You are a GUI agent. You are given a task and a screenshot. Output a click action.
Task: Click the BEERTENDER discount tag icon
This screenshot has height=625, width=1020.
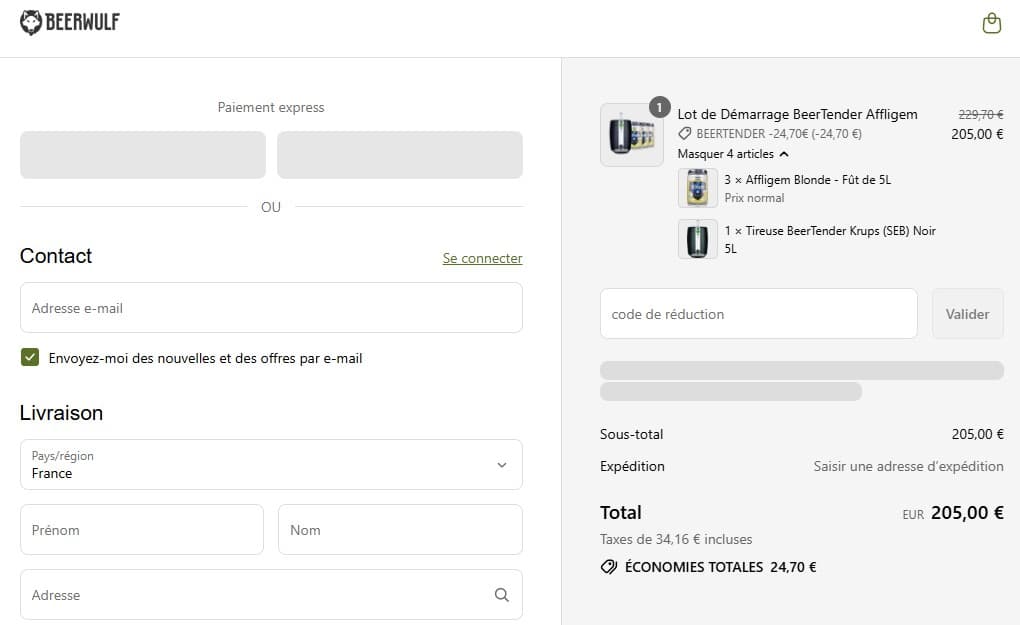coord(685,134)
